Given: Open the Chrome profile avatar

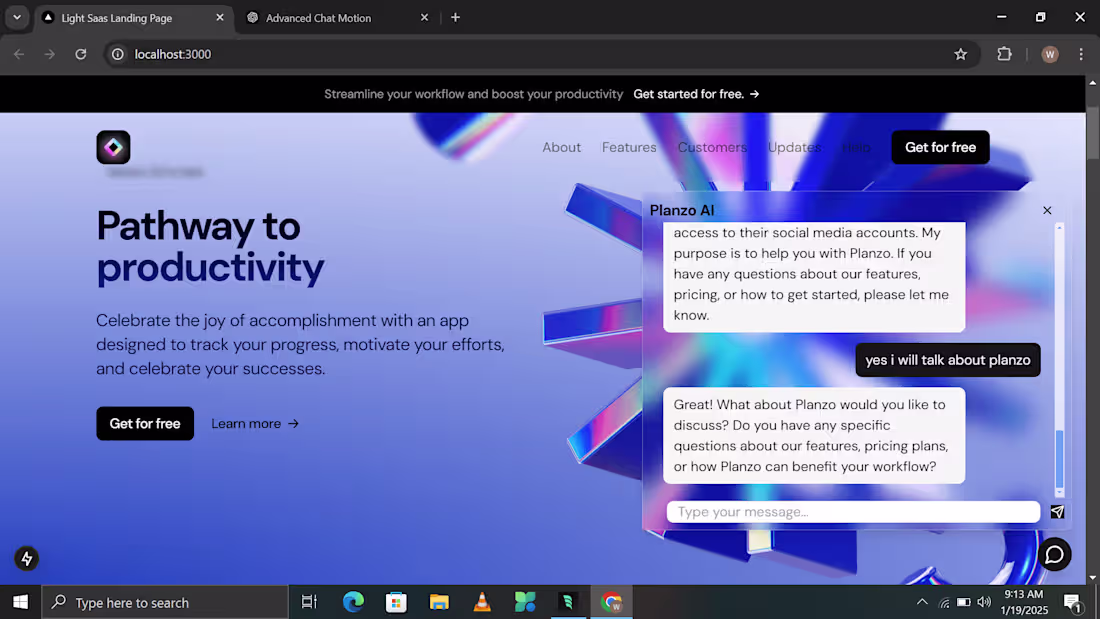Looking at the screenshot, I should coord(1049,54).
